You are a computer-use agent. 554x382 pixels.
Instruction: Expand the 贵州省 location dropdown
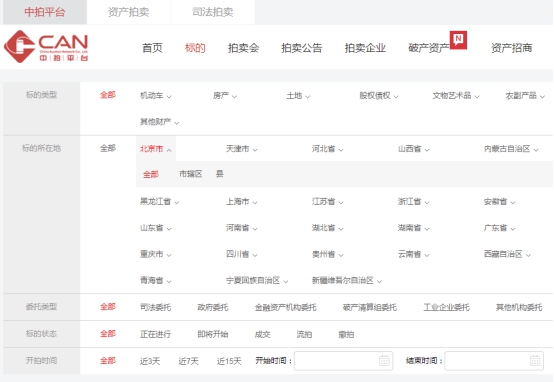coord(328,254)
